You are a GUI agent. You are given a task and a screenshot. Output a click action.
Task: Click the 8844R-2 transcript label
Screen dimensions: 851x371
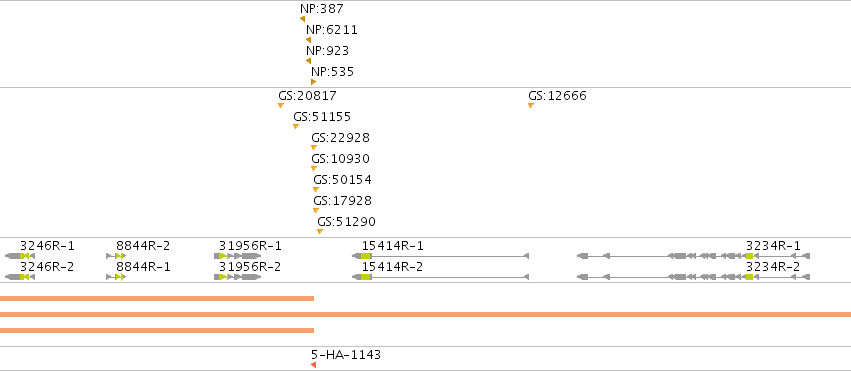[x=143, y=246]
